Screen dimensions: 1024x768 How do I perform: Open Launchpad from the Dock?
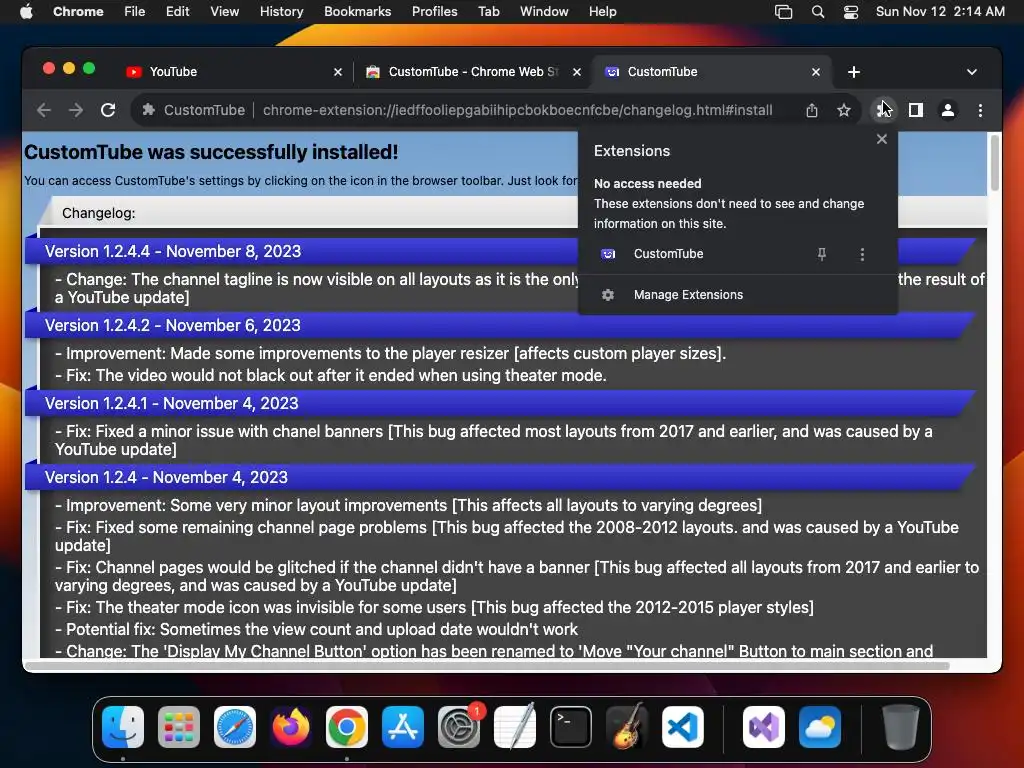[x=179, y=727]
